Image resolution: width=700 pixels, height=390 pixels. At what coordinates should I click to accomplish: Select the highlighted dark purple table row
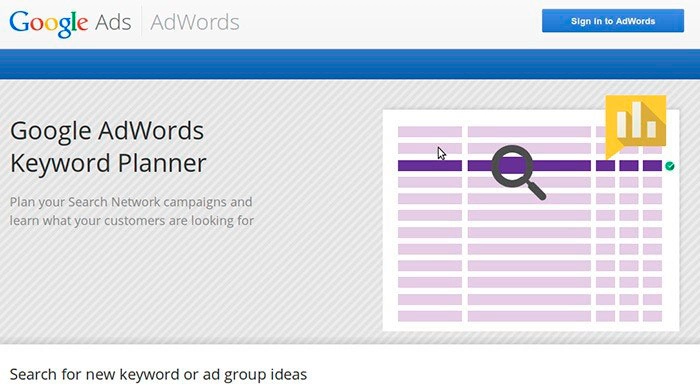530,166
